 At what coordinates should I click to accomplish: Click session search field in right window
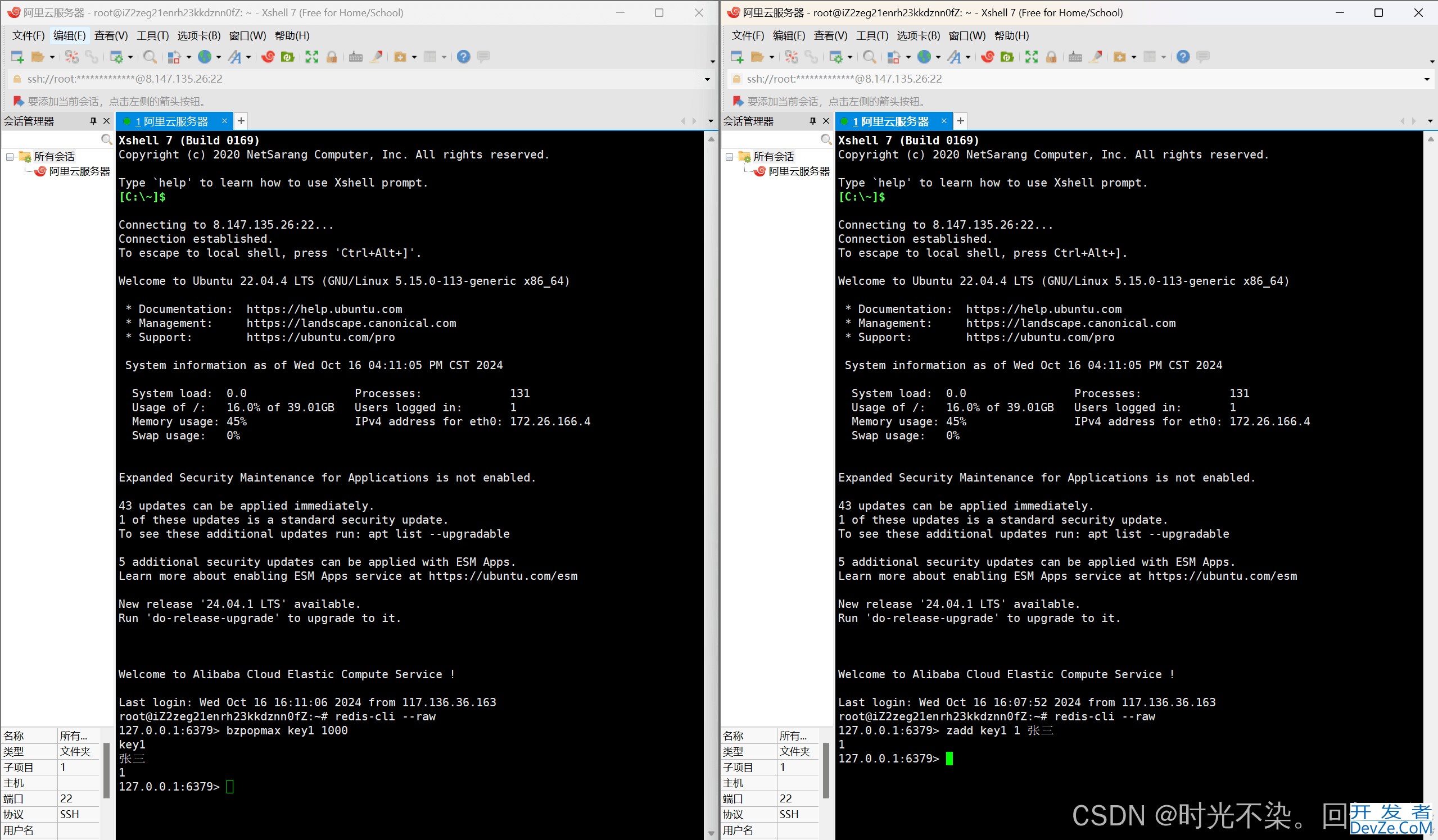pyautogui.click(x=771, y=139)
